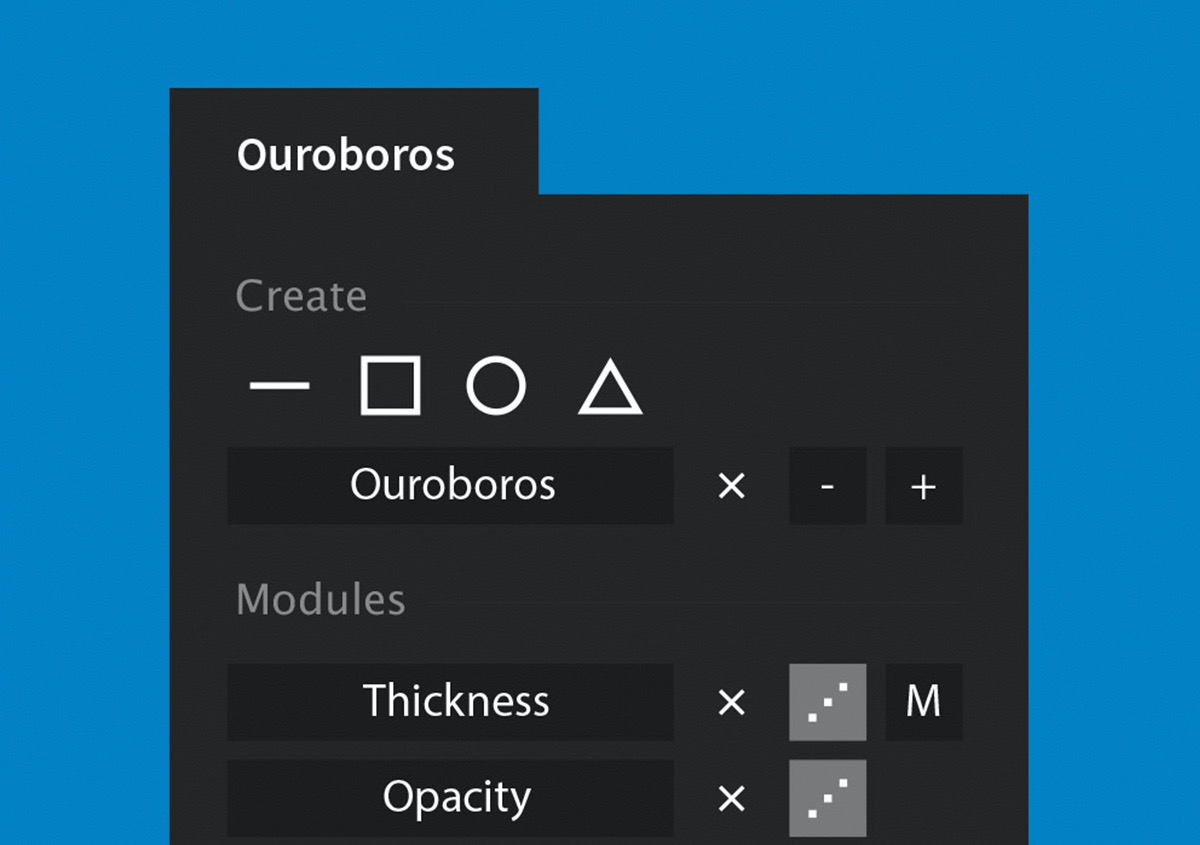
Task: Toggle the dotted graph icon for Thickness
Action: pyautogui.click(x=827, y=702)
